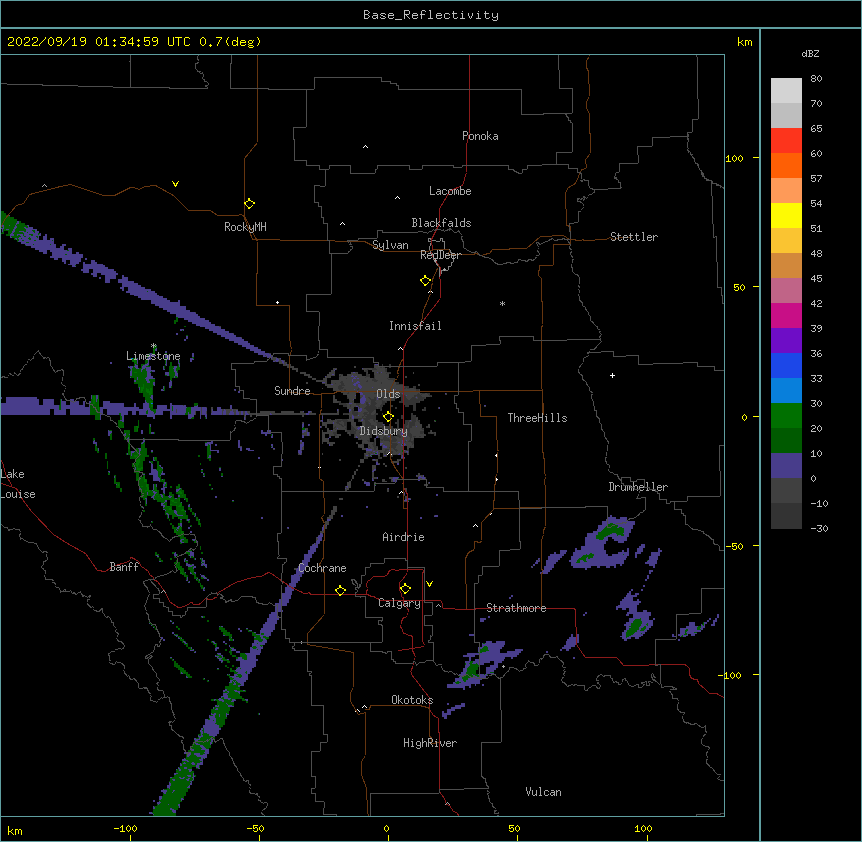Image resolution: width=862 pixels, height=842 pixels.
Task: Click the yellow marker below Cochrane
Action: [340, 590]
